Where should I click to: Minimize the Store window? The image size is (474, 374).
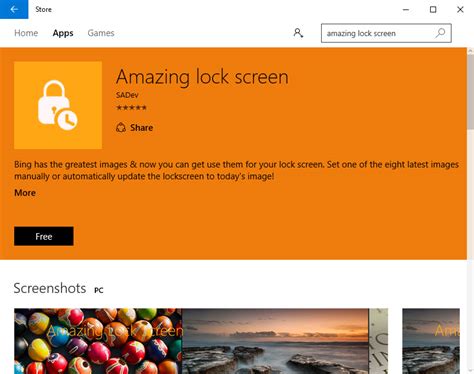[x=406, y=9]
